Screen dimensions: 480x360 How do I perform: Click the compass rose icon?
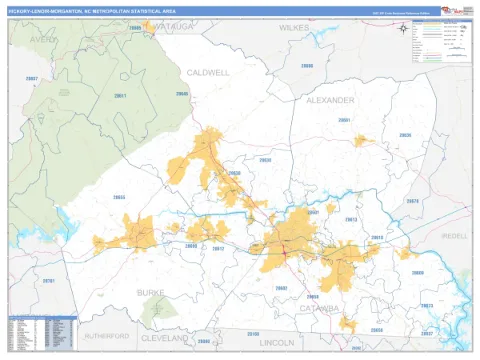coord(404,29)
